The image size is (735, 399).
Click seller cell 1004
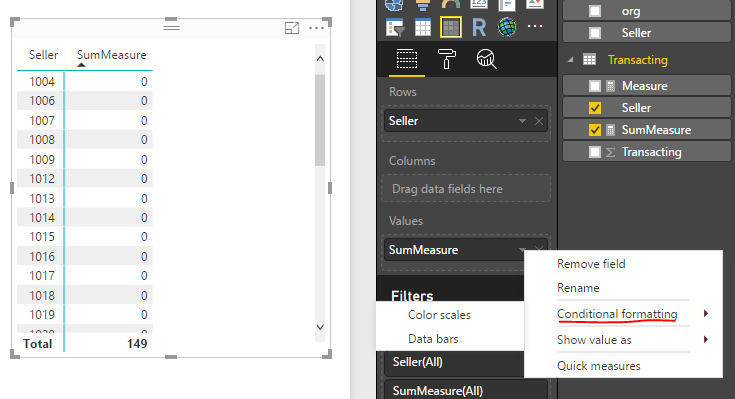coord(42,82)
